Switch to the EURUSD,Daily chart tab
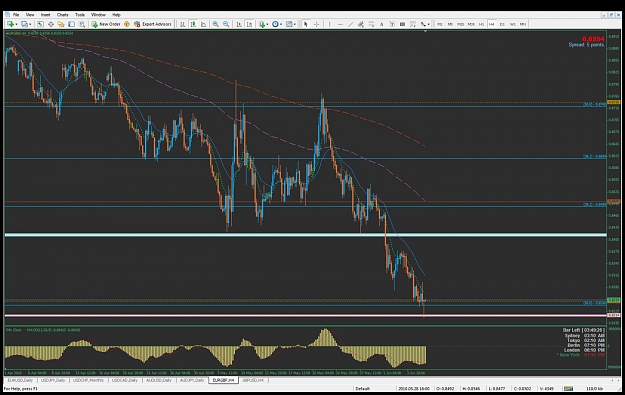This screenshot has width=625, height=395. tap(20, 380)
